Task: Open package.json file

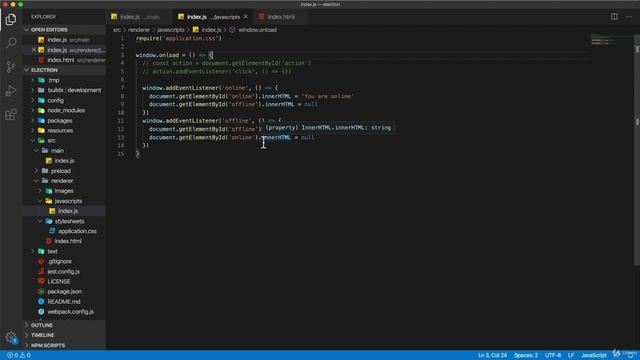Action: 64,291
